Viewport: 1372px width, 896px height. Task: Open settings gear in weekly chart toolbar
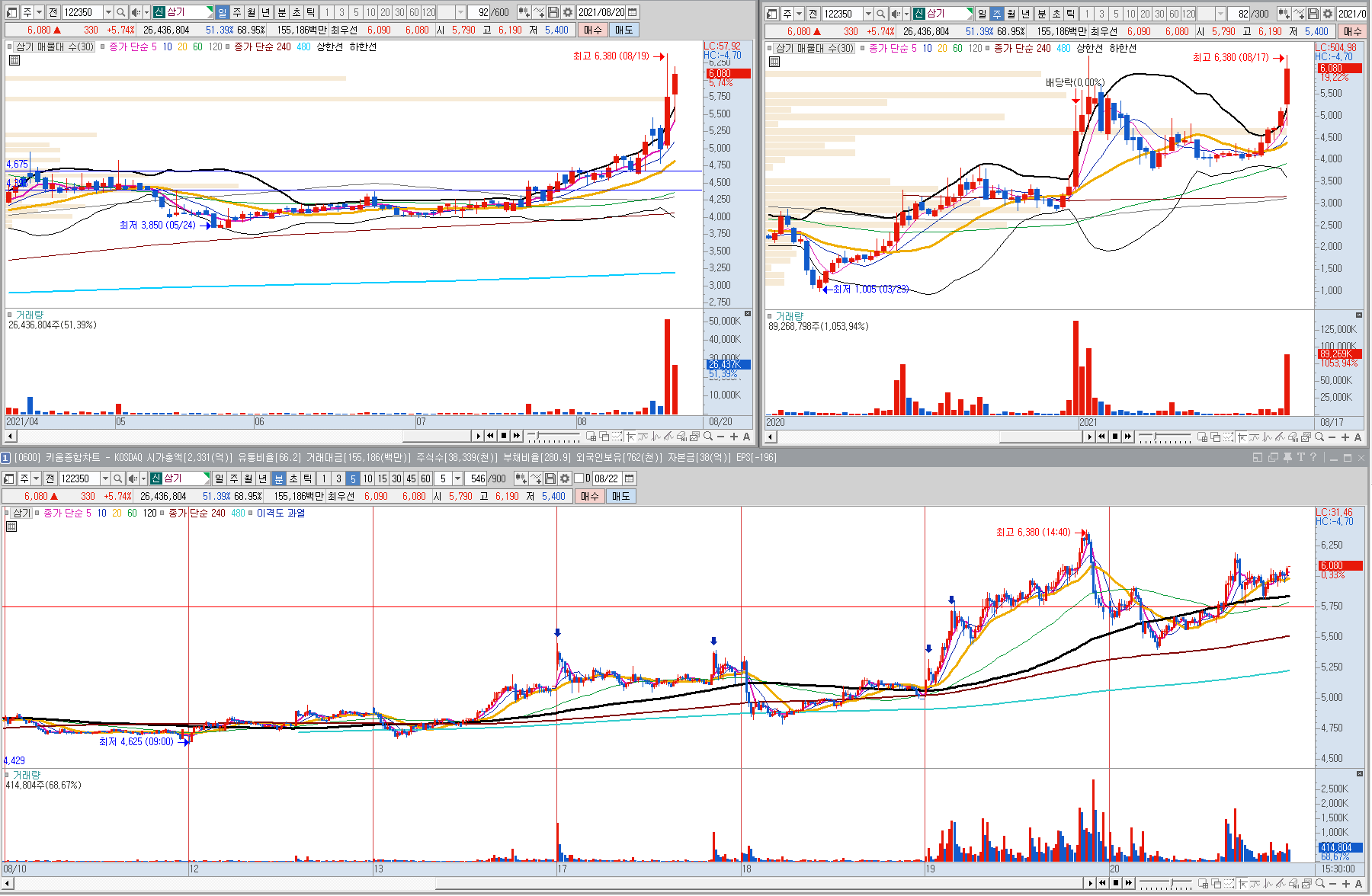tap(1327, 14)
